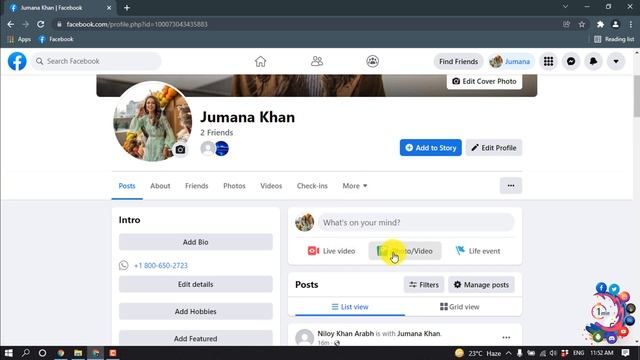
Task: Open the posts Filters button
Action: point(424,284)
